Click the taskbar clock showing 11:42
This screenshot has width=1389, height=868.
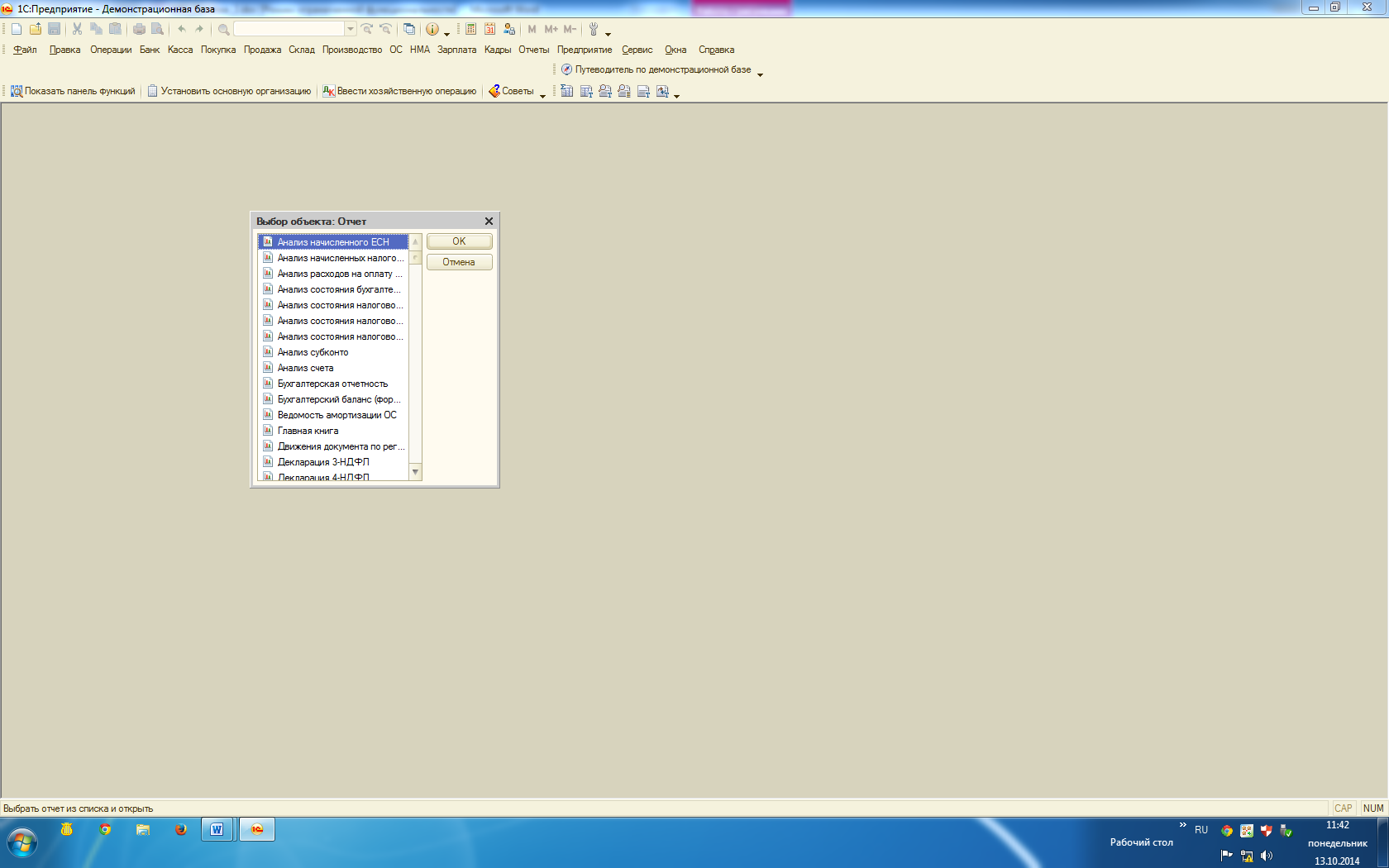pos(1338,825)
